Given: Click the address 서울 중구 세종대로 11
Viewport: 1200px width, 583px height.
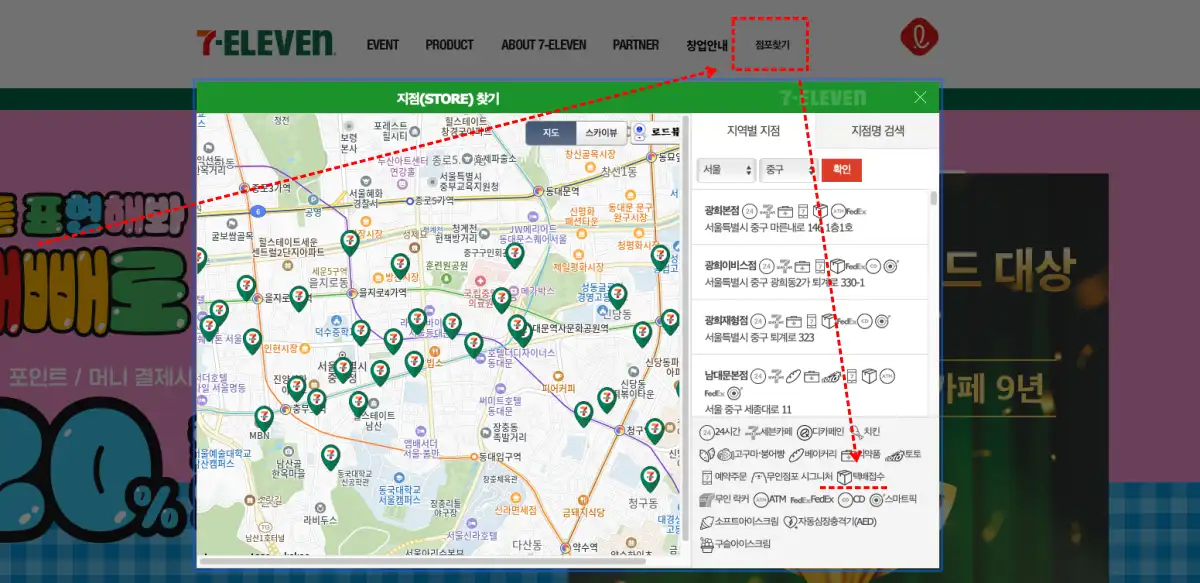Looking at the screenshot, I should (747, 410).
